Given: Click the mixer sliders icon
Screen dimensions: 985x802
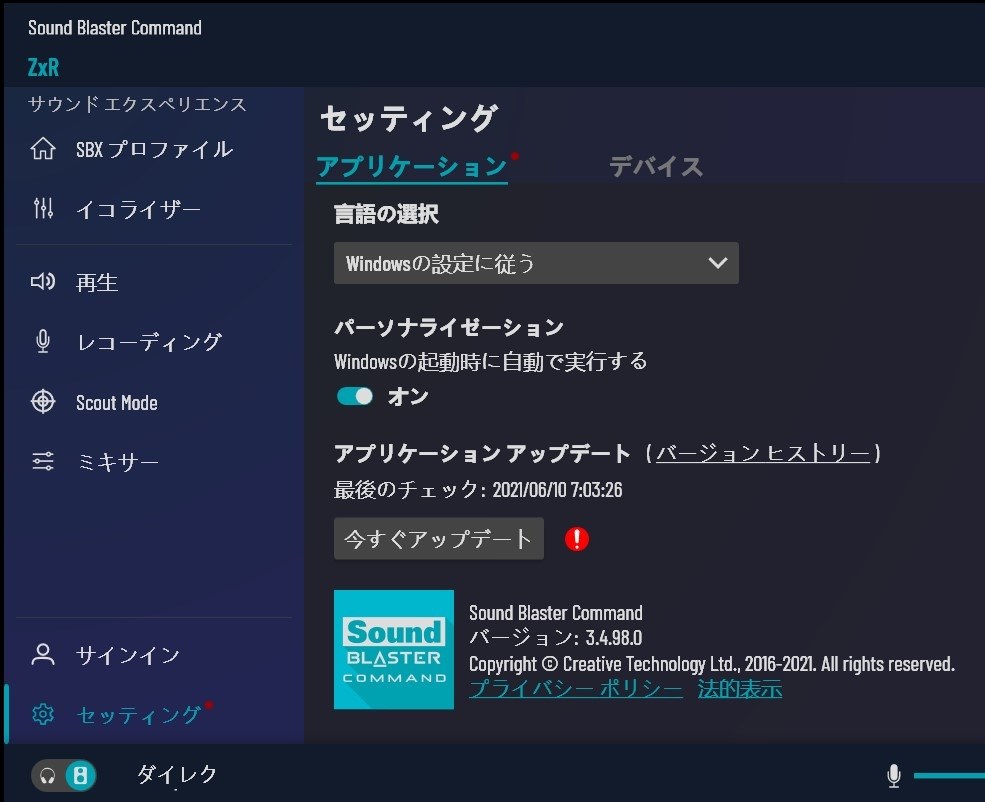Looking at the screenshot, I should tap(43, 461).
